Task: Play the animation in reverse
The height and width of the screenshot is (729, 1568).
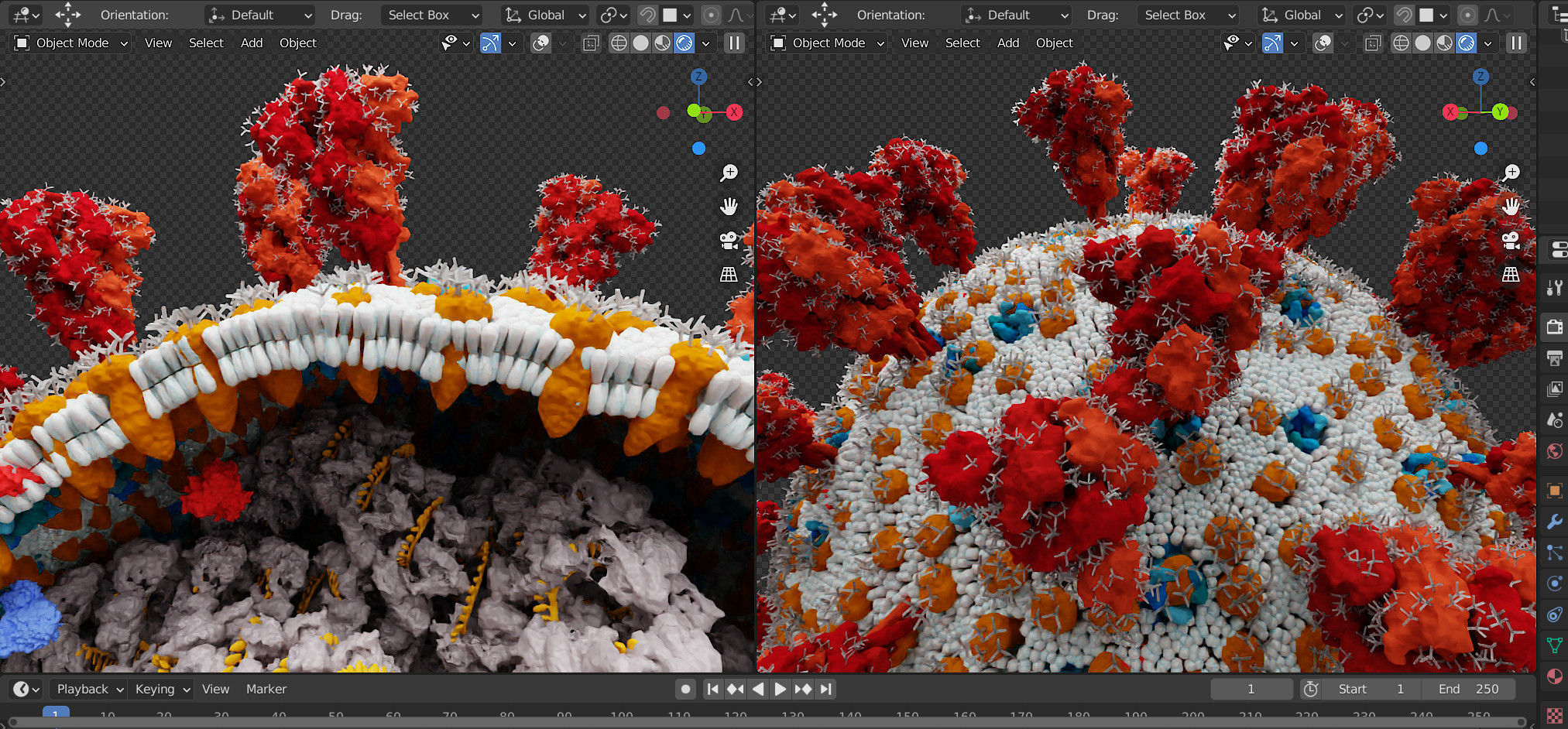Action: coord(758,689)
